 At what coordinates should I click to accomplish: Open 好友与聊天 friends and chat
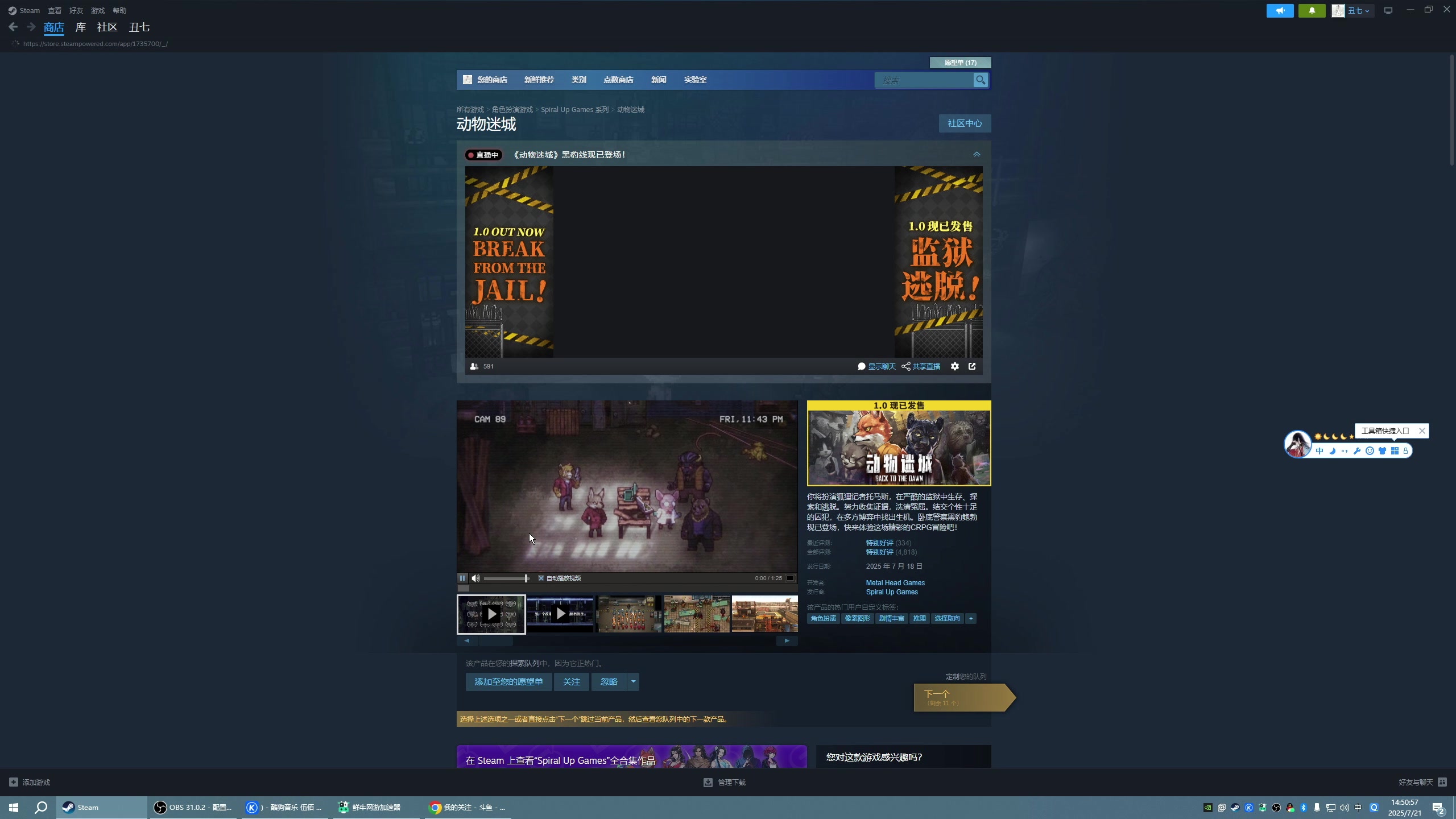pyautogui.click(x=1422, y=782)
